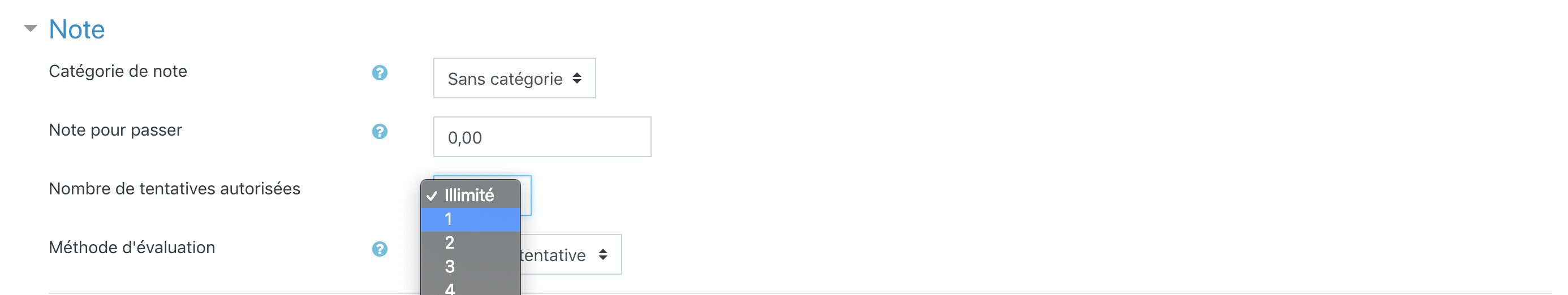The height and width of the screenshot is (295, 1568).
Task: Select 2 allowed attempts
Action: 469,242
